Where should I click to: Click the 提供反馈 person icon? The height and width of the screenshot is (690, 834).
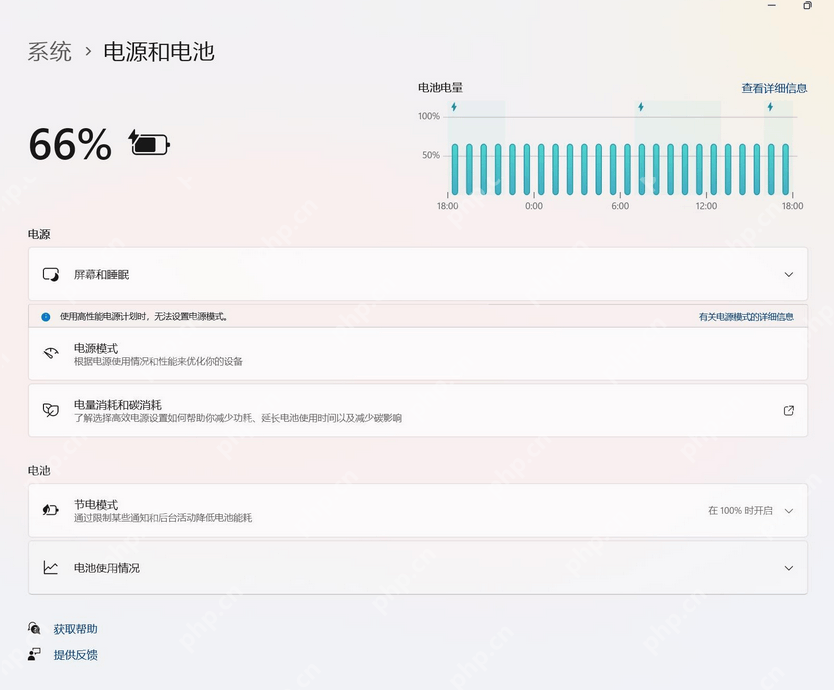[x=34, y=654]
